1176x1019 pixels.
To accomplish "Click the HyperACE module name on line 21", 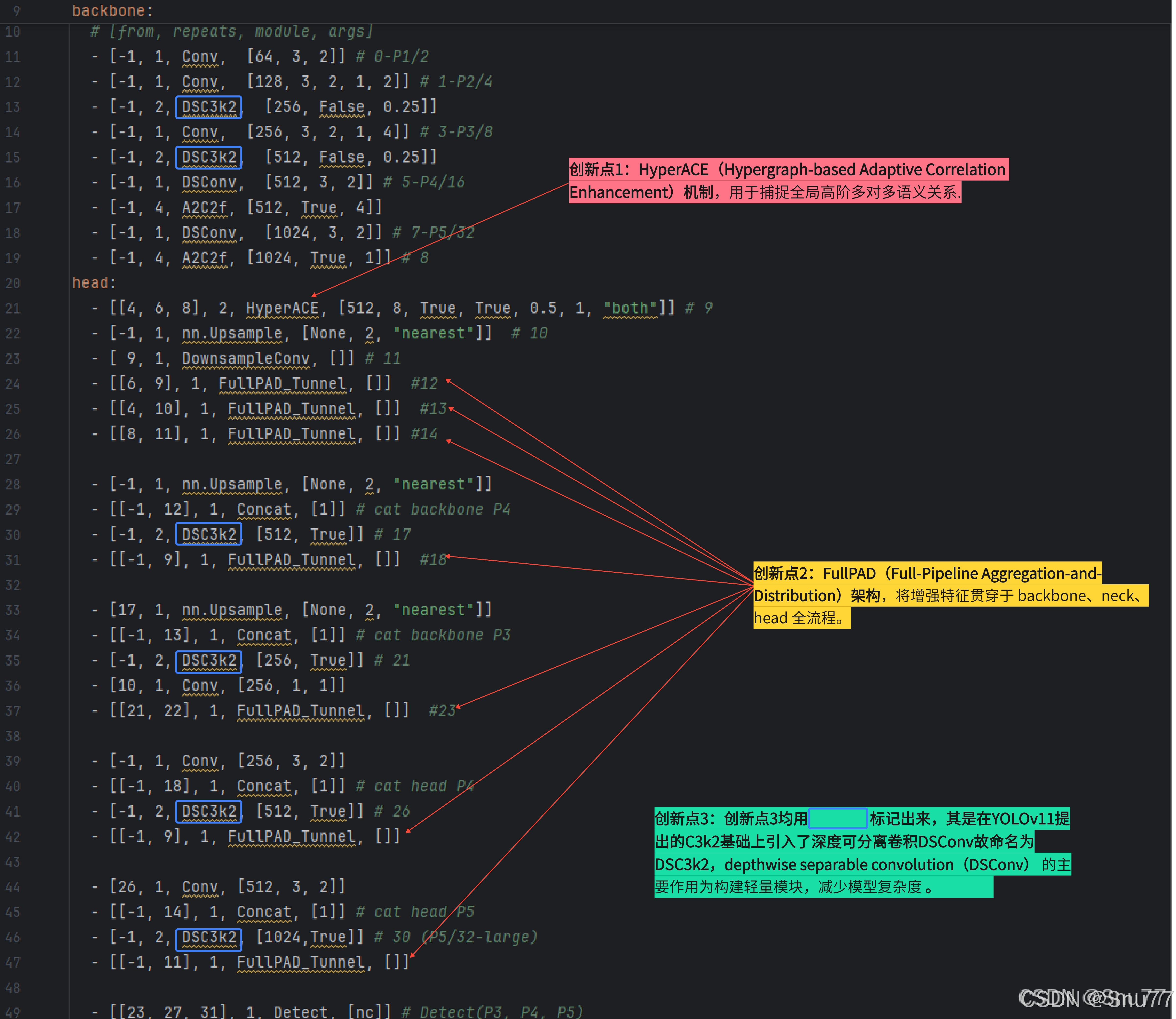I will point(283,308).
